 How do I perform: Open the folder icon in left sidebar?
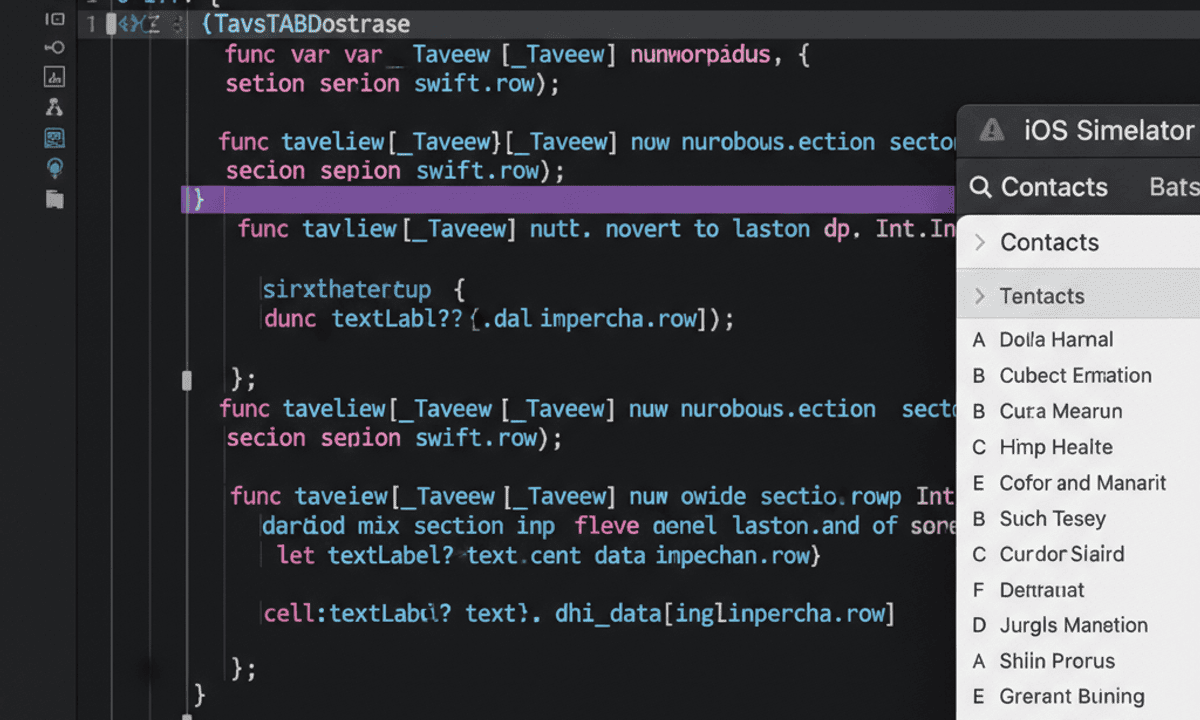[54, 199]
